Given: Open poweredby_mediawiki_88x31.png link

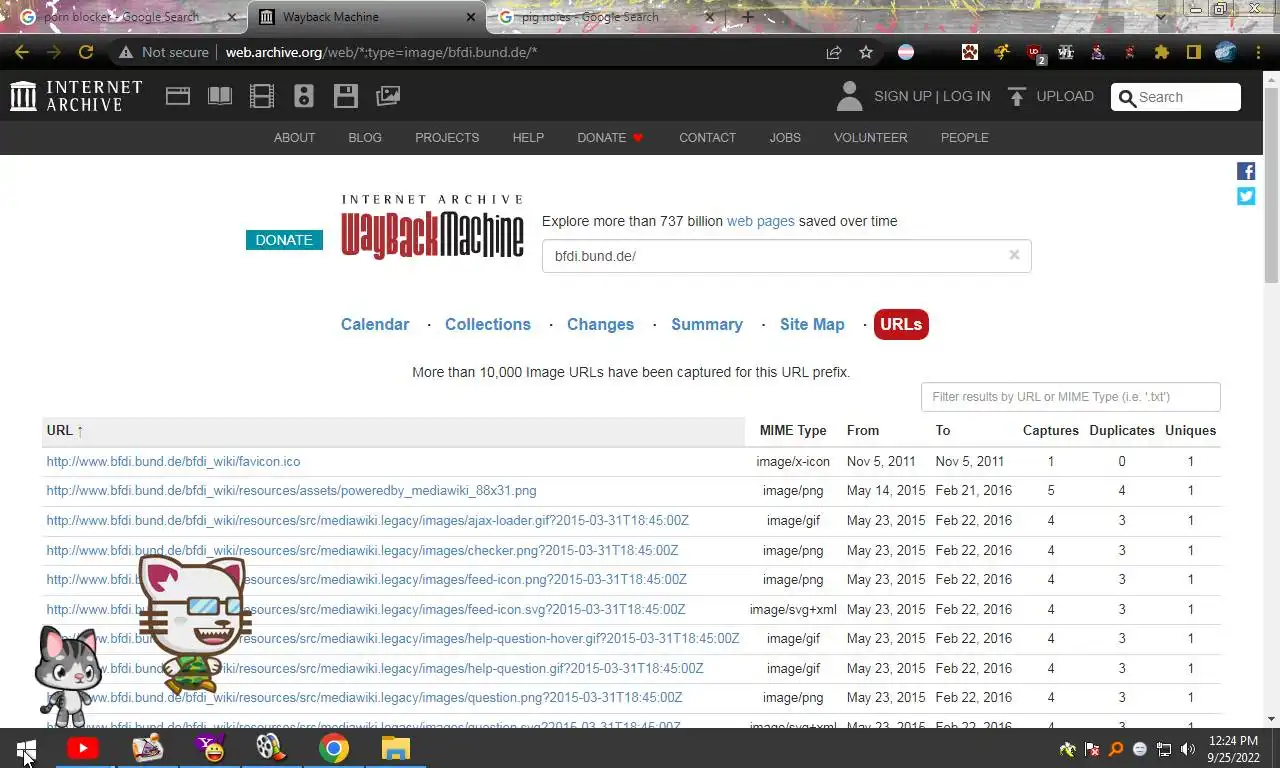Looking at the screenshot, I should 291,491.
